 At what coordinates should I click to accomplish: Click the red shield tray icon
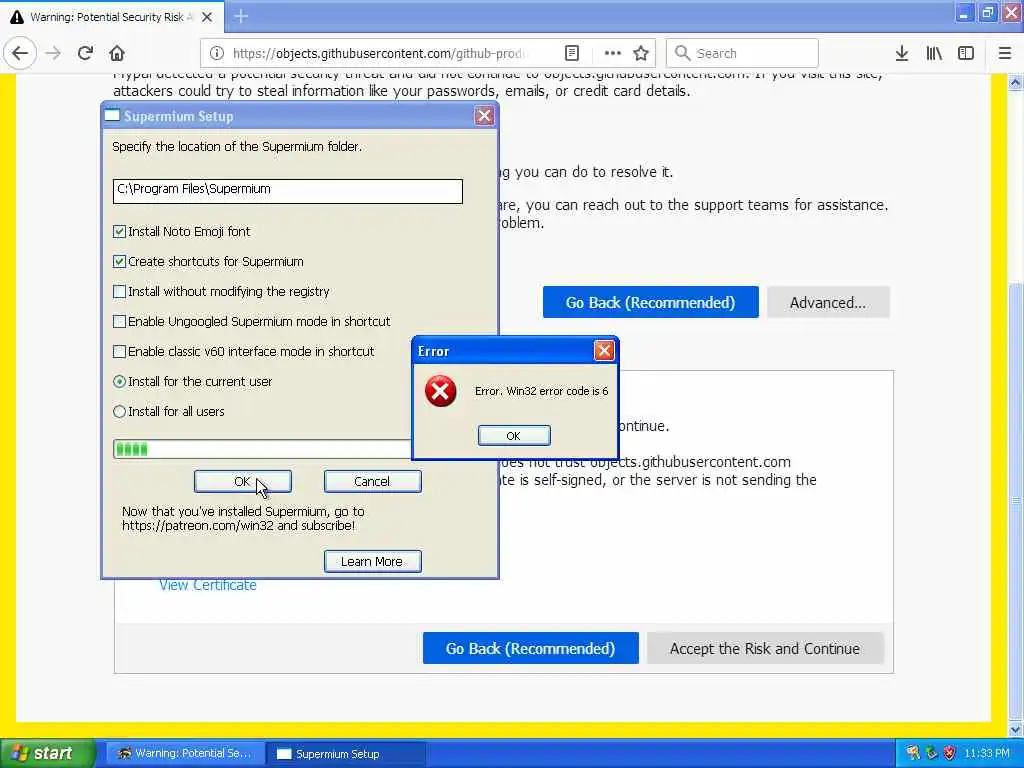coord(950,753)
